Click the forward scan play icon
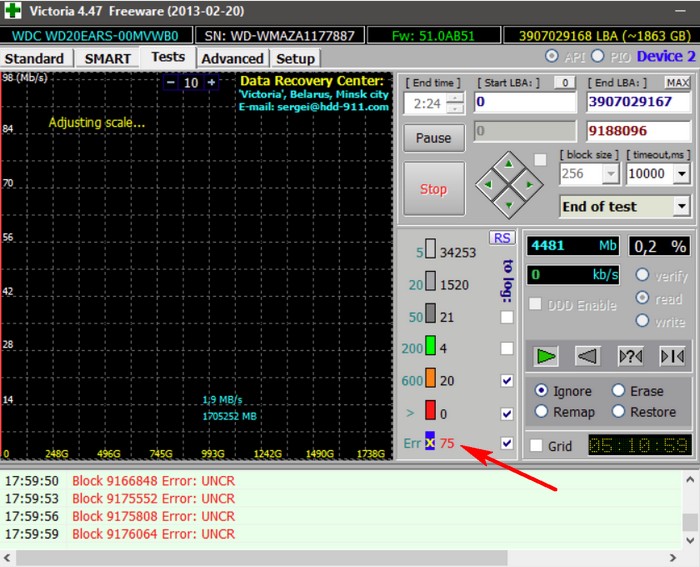Screen dimensions: 700x567 [546, 355]
